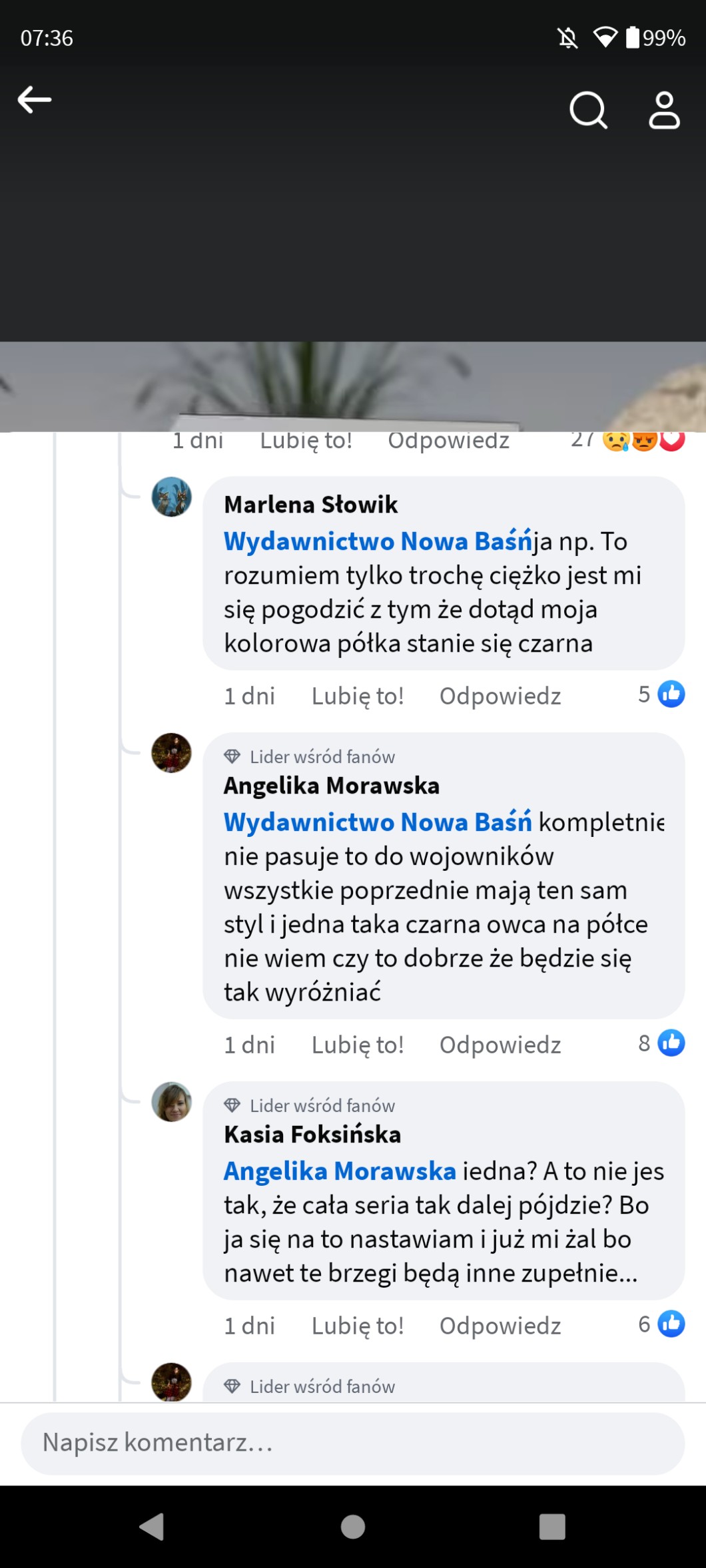
Task: Open the profile person icon
Action: click(664, 110)
